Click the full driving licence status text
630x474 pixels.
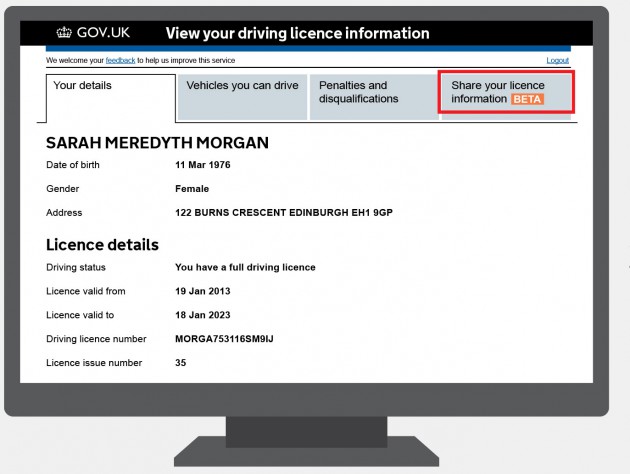(x=245, y=267)
